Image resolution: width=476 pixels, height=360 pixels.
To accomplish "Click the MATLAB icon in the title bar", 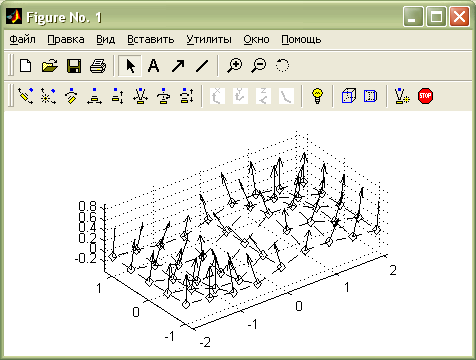I will [x=14, y=17].
